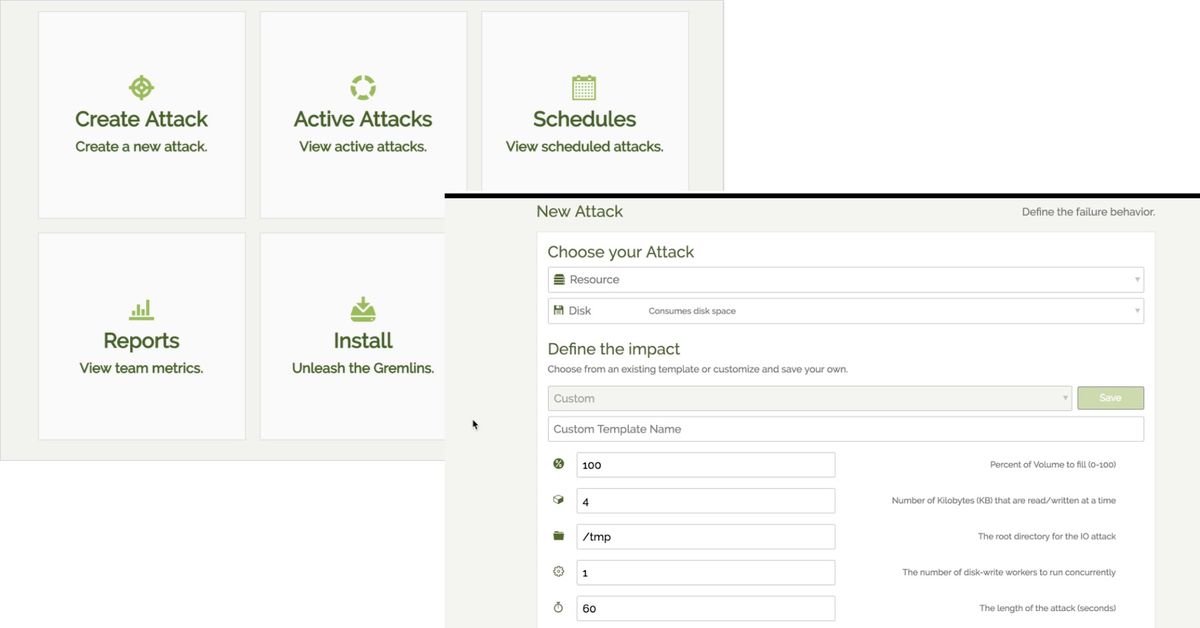Image resolution: width=1200 pixels, height=628 pixels.
Task: Open the Install title link
Action: pyautogui.click(x=363, y=341)
